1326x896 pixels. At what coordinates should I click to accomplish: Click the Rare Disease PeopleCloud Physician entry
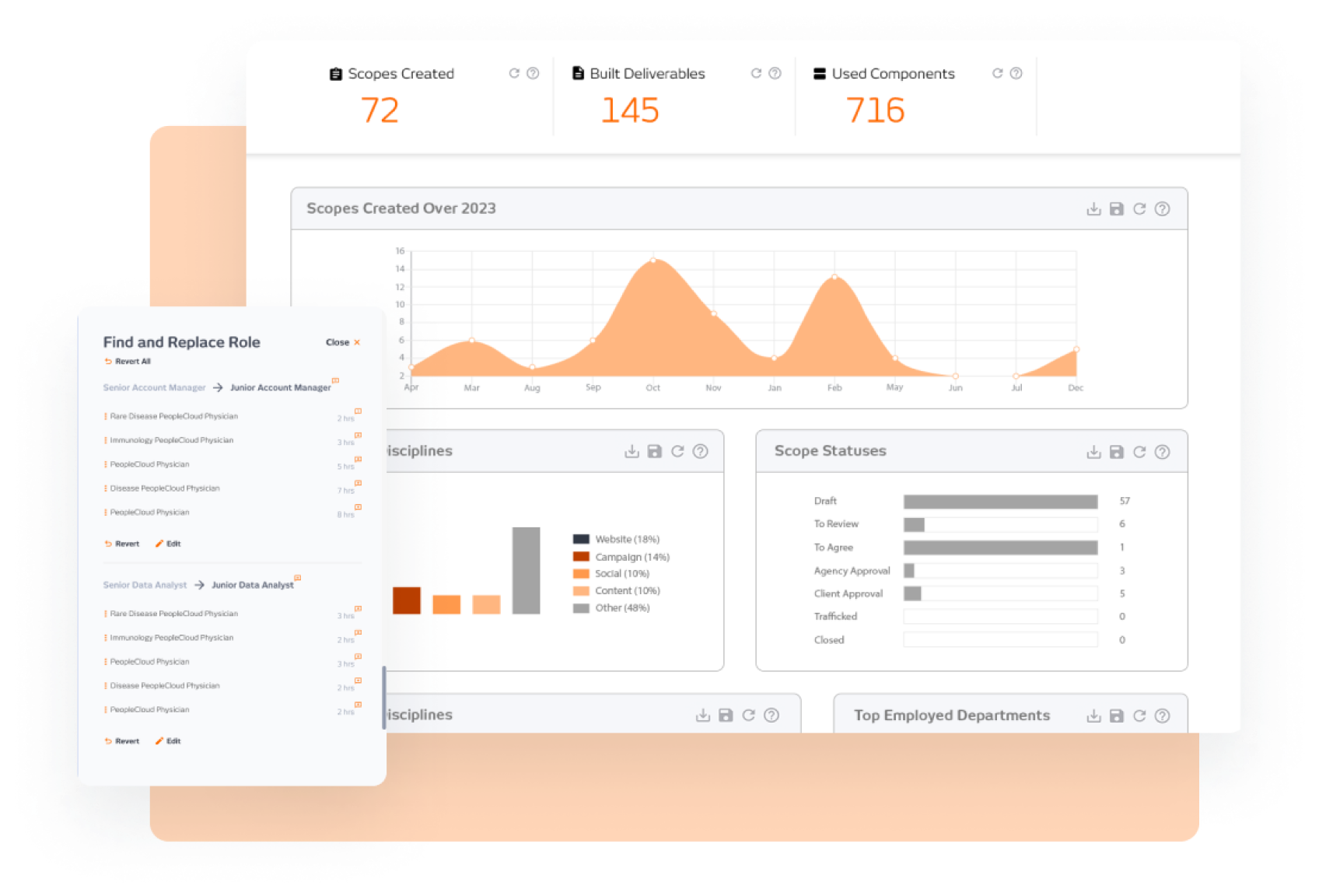175,416
